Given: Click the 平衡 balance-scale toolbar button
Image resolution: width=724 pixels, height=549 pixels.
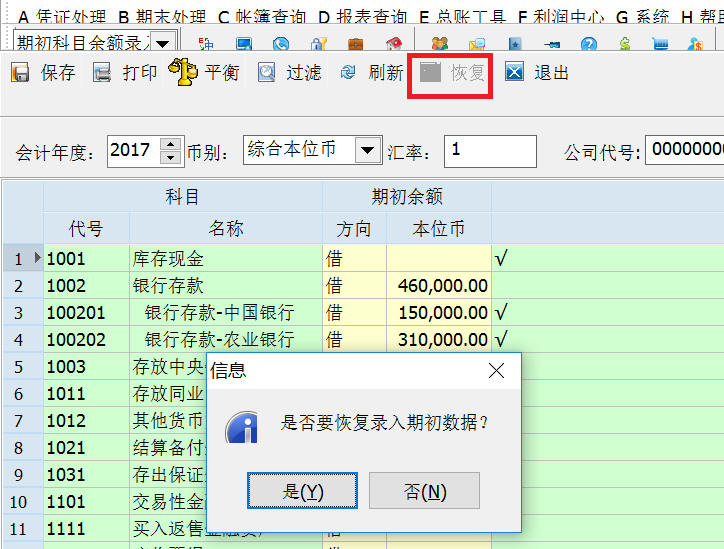Looking at the screenshot, I should [x=204, y=72].
